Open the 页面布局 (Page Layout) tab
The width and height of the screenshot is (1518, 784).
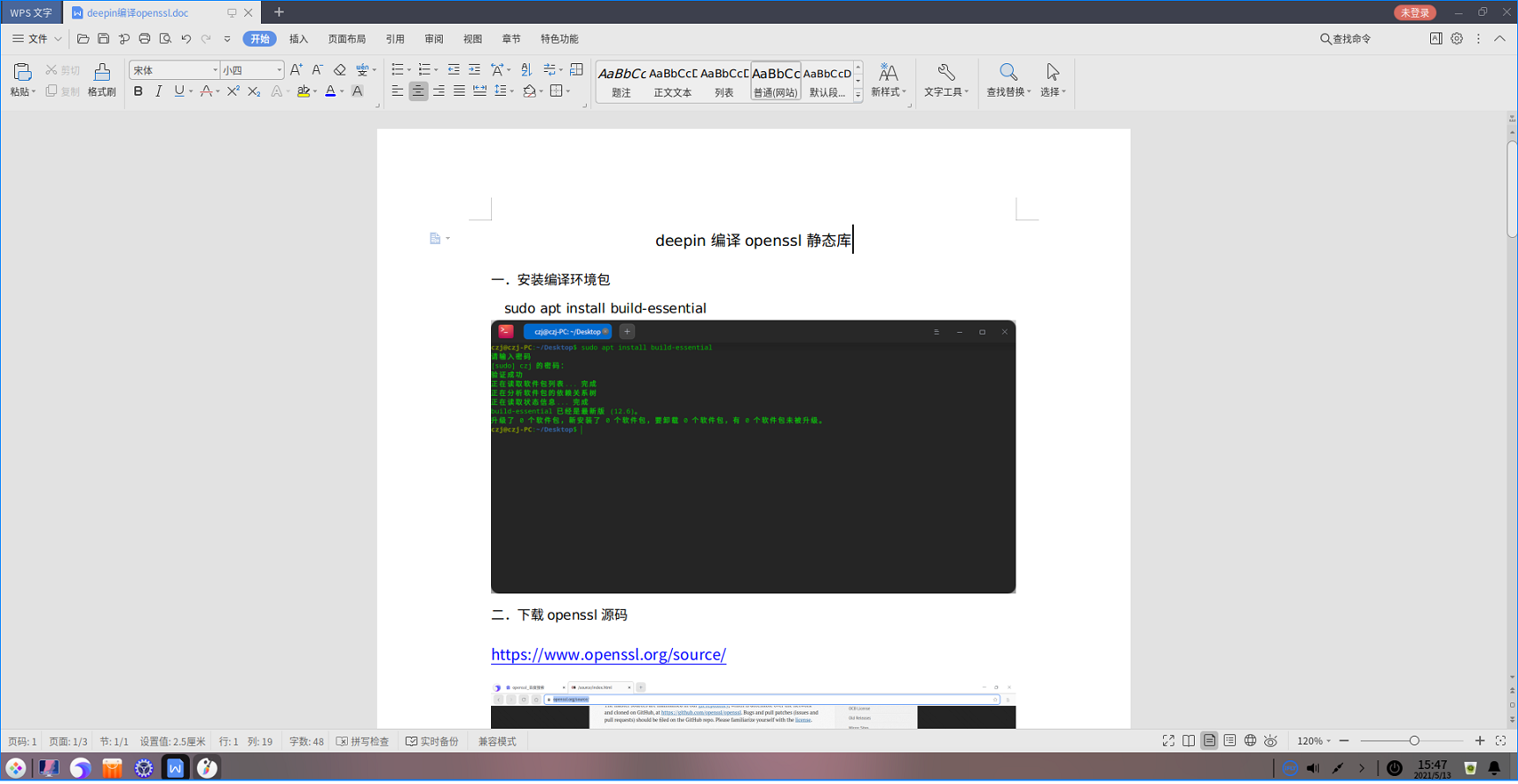coord(347,39)
